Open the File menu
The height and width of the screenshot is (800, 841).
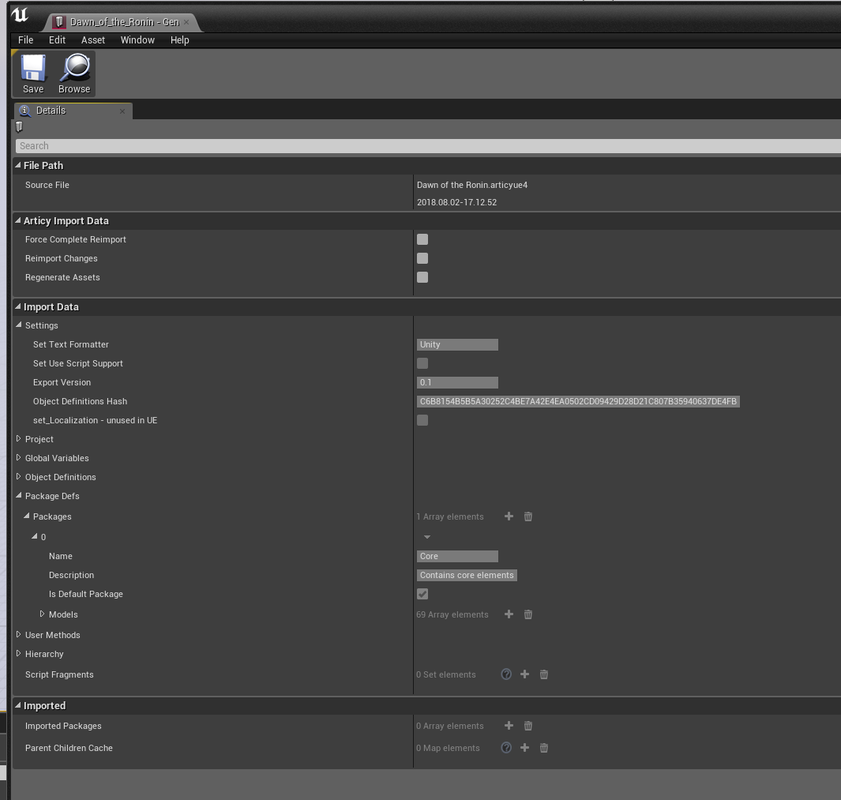(26, 40)
